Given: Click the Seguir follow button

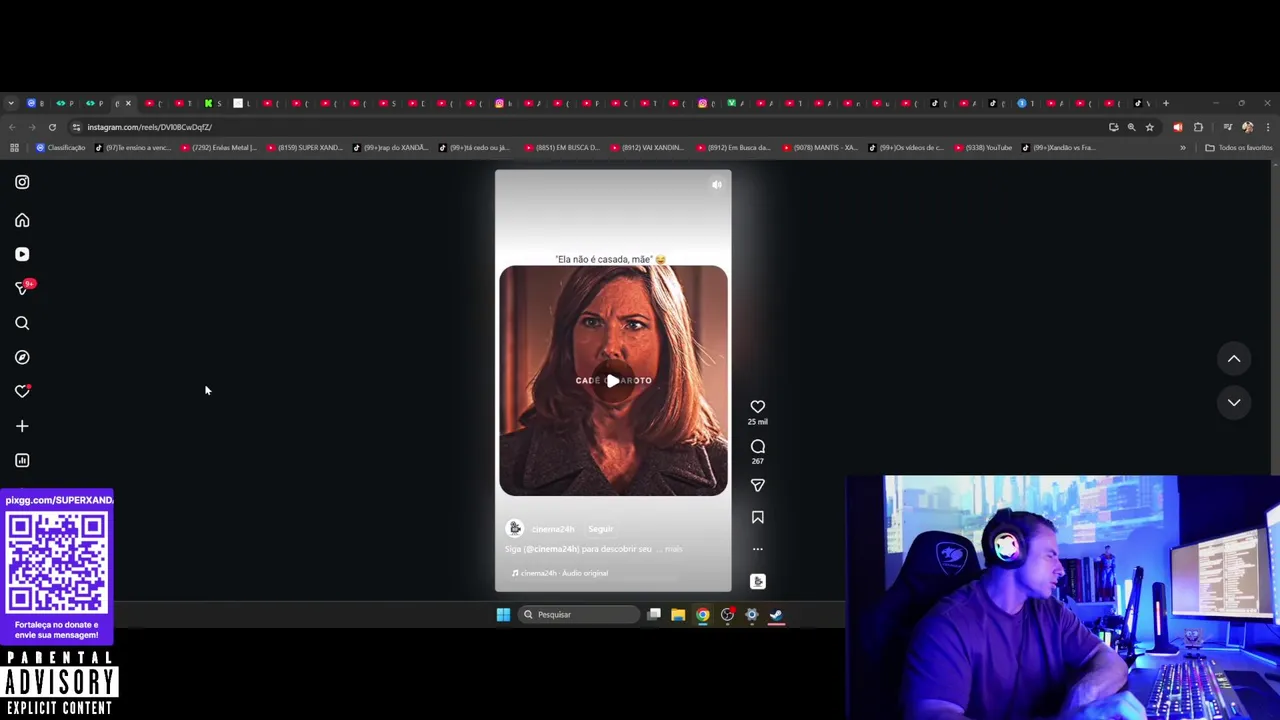Looking at the screenshot, I should pyautogui.click(x=600, y=529).
